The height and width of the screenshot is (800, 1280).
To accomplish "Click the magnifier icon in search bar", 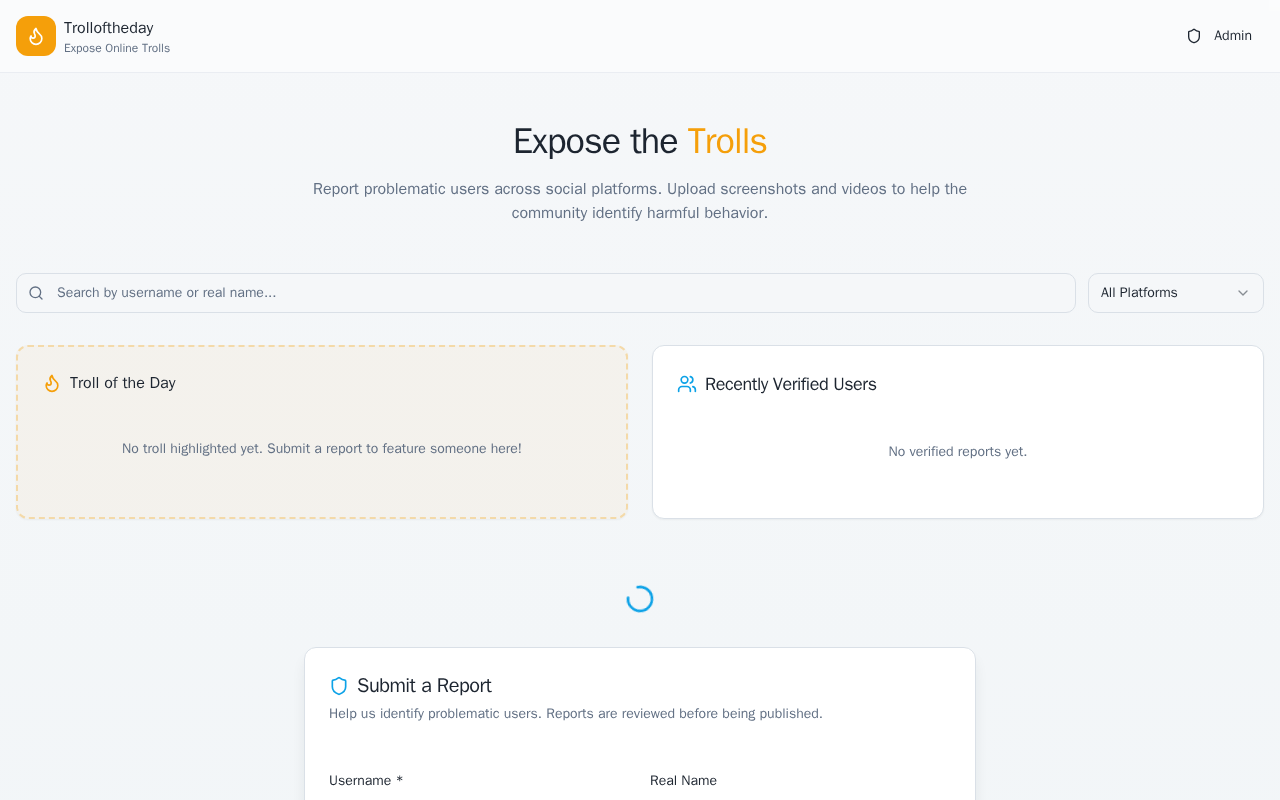I will click(36, 293).
